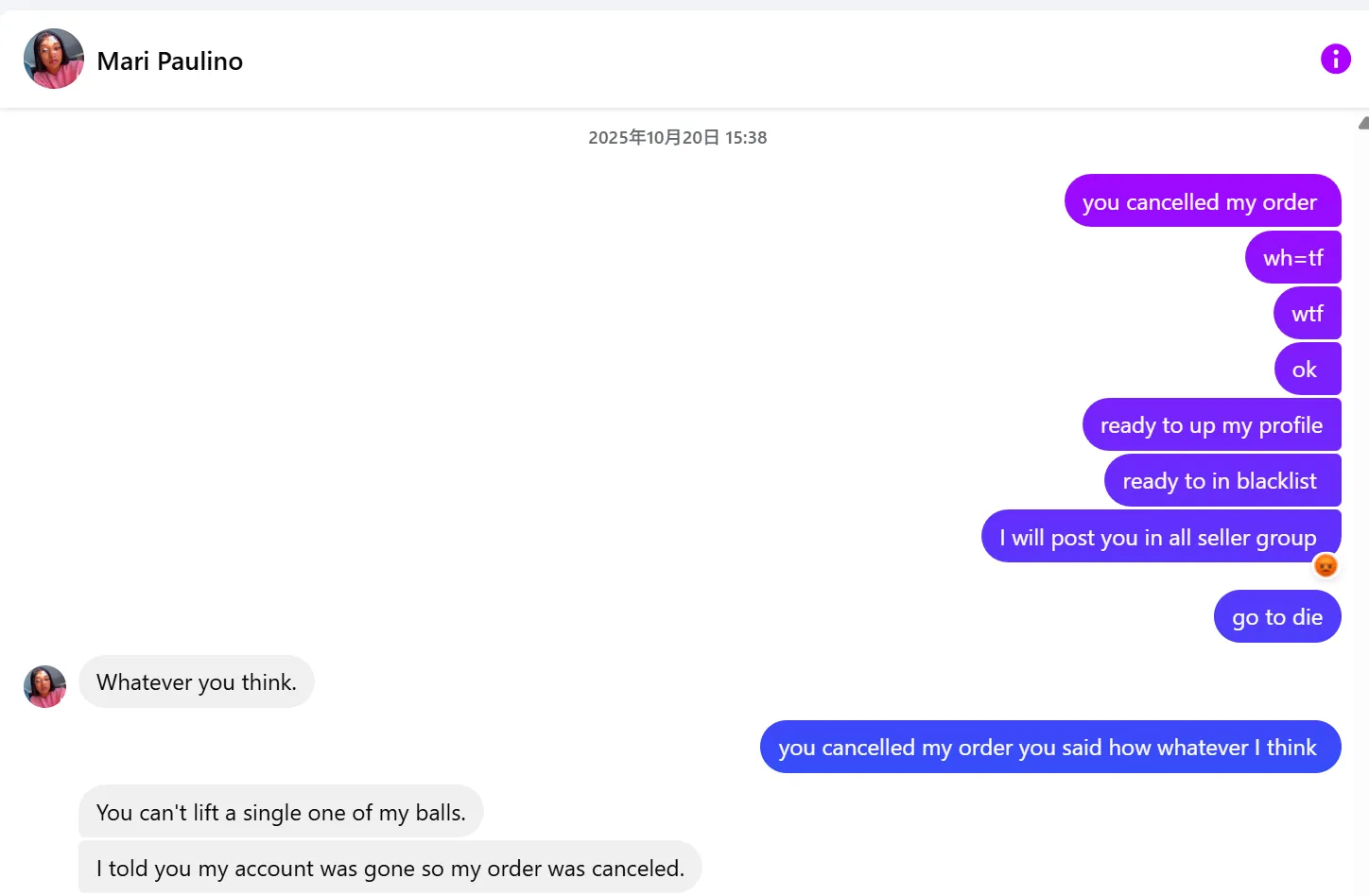This screenshot has height=896, width=1369.
Task: Click the 'wh=tf' message bubble
Action: pyautogui.click(x=1292, y=257)
